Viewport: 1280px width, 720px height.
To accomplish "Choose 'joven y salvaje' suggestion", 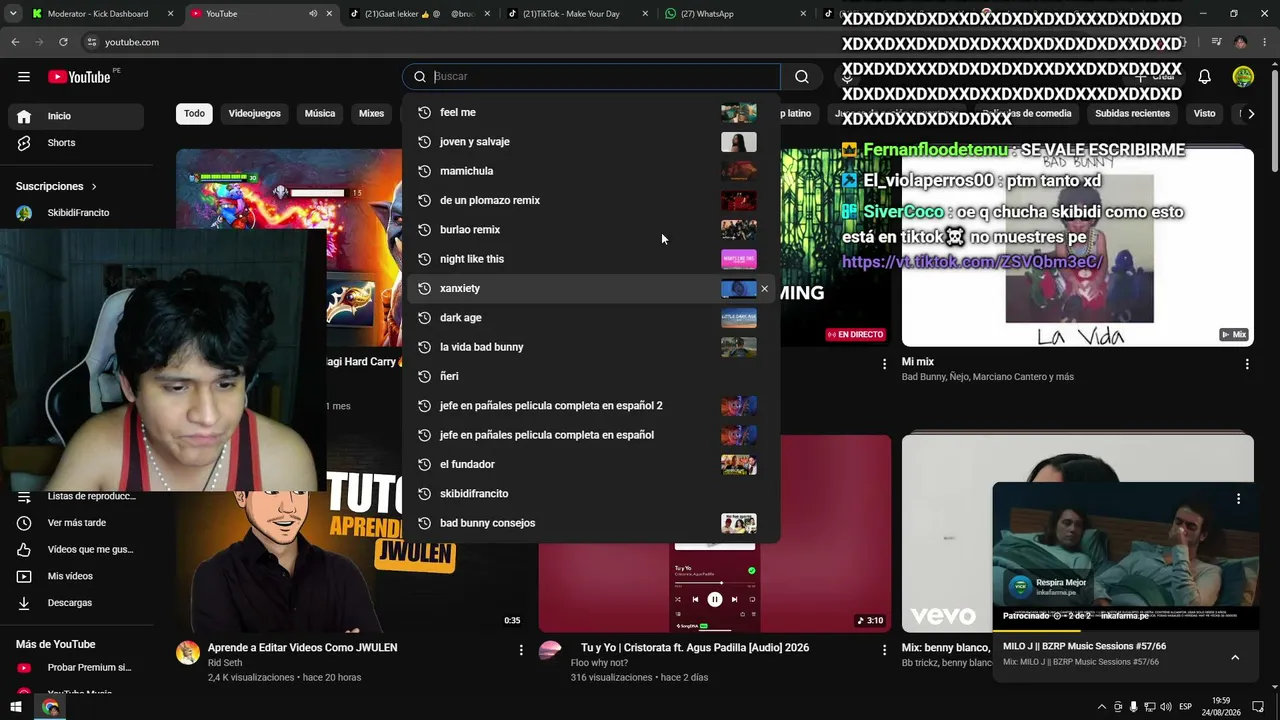I will (x=591, y=142).
